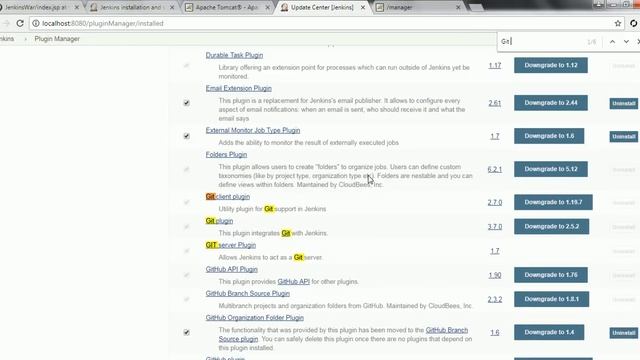This screenshot has width=640, height=360.
Task: Select the Update Center [Jenkins] tab
Action: coord(322,7)
